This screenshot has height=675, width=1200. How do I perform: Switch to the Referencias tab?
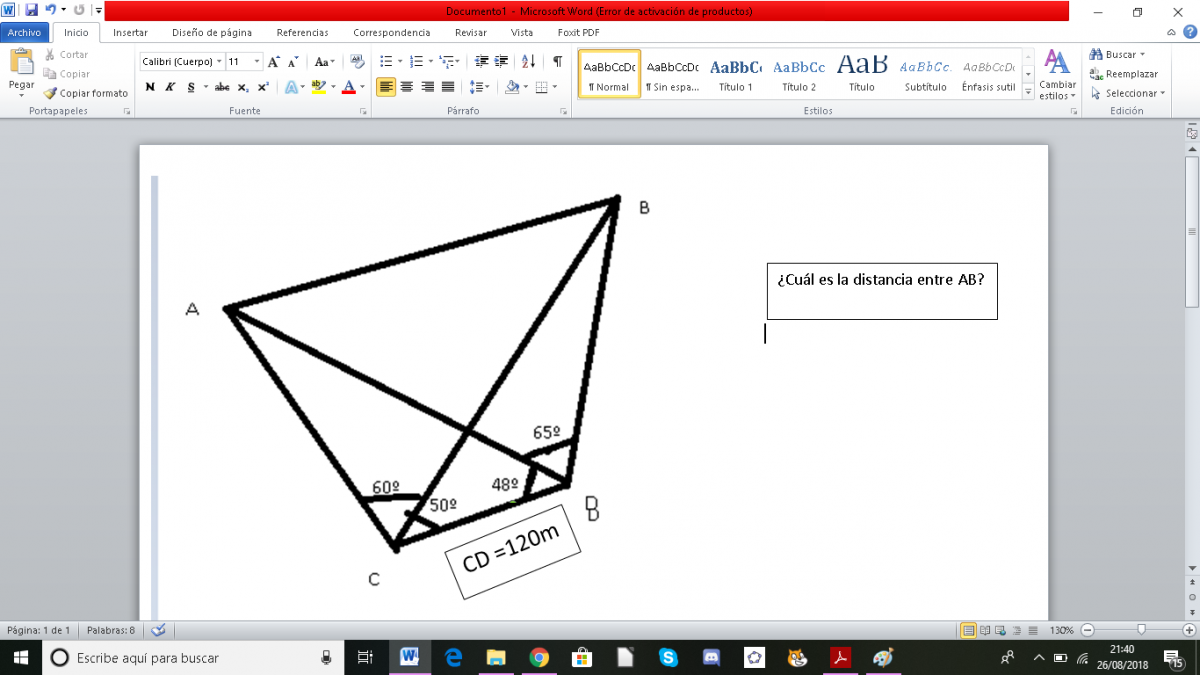[x=302, y=32]
